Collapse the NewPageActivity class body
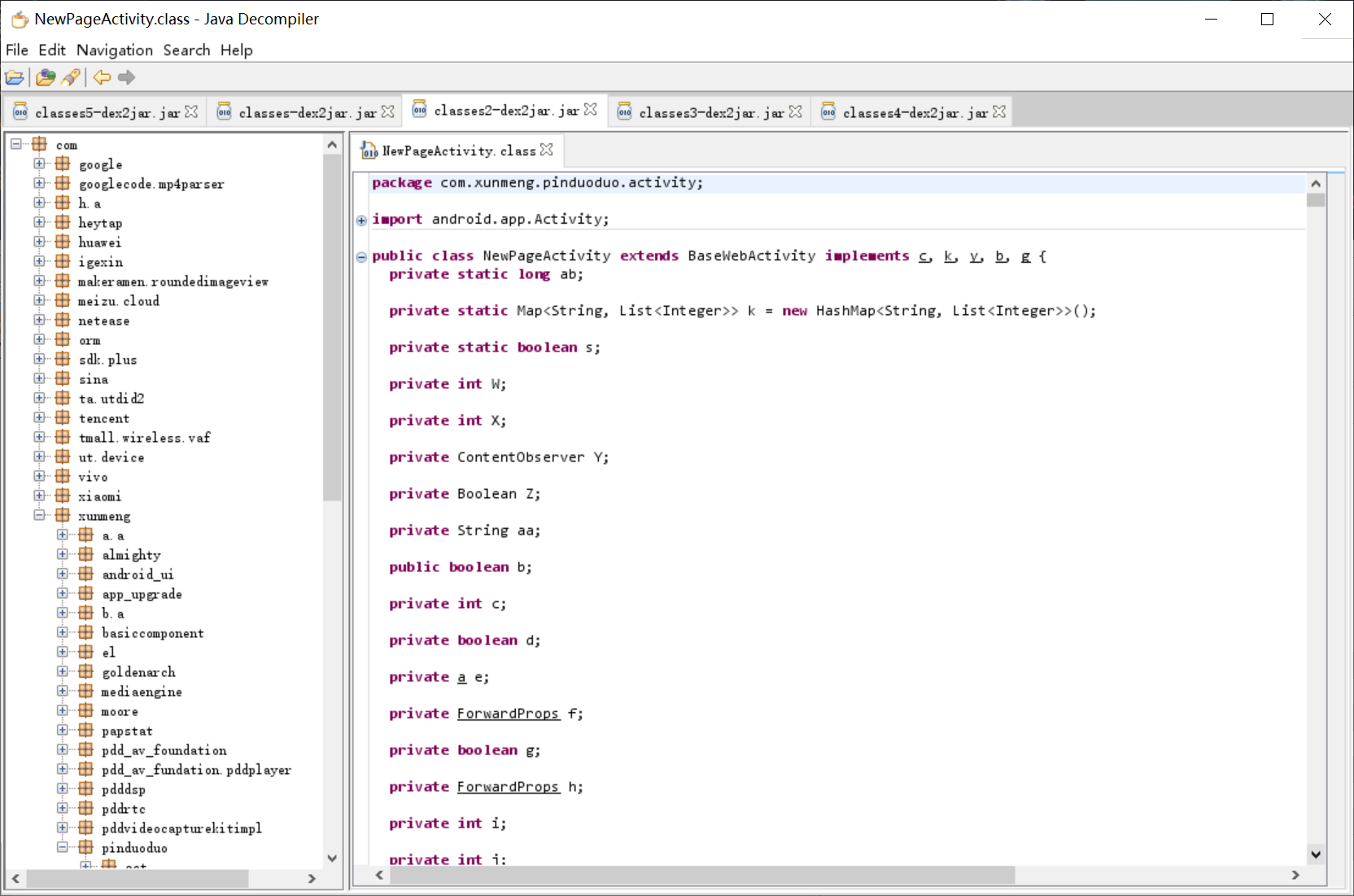1354x896 pixels. tap(361, 257)
